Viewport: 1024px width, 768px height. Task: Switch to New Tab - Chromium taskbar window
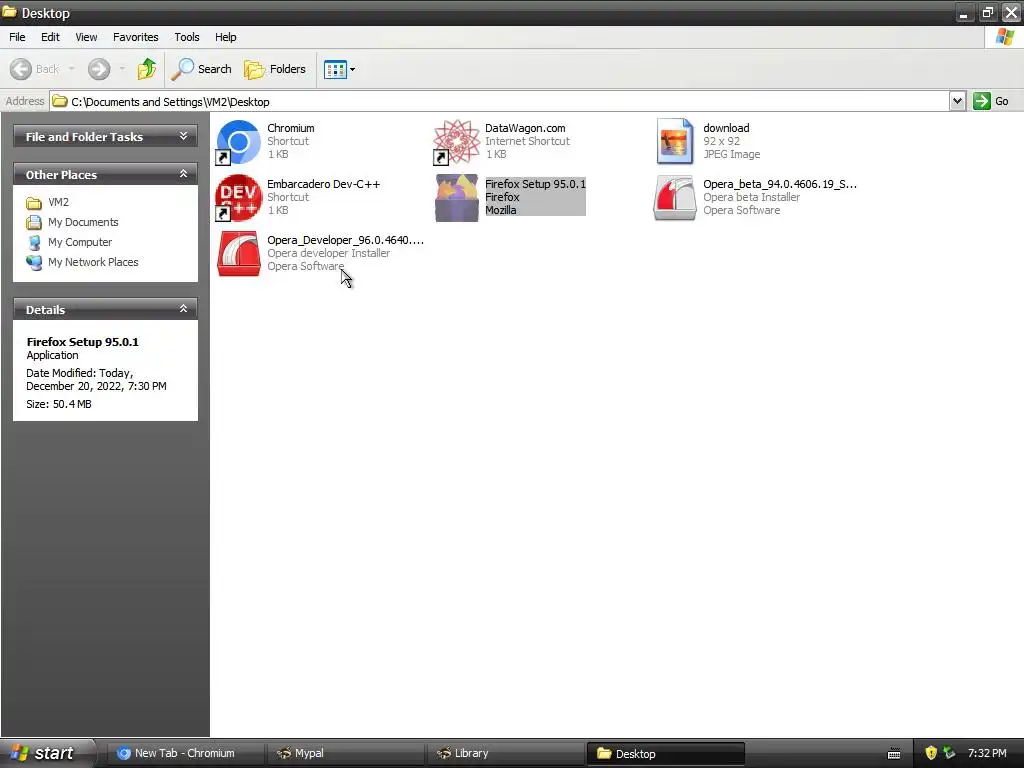tap(184, 754)
